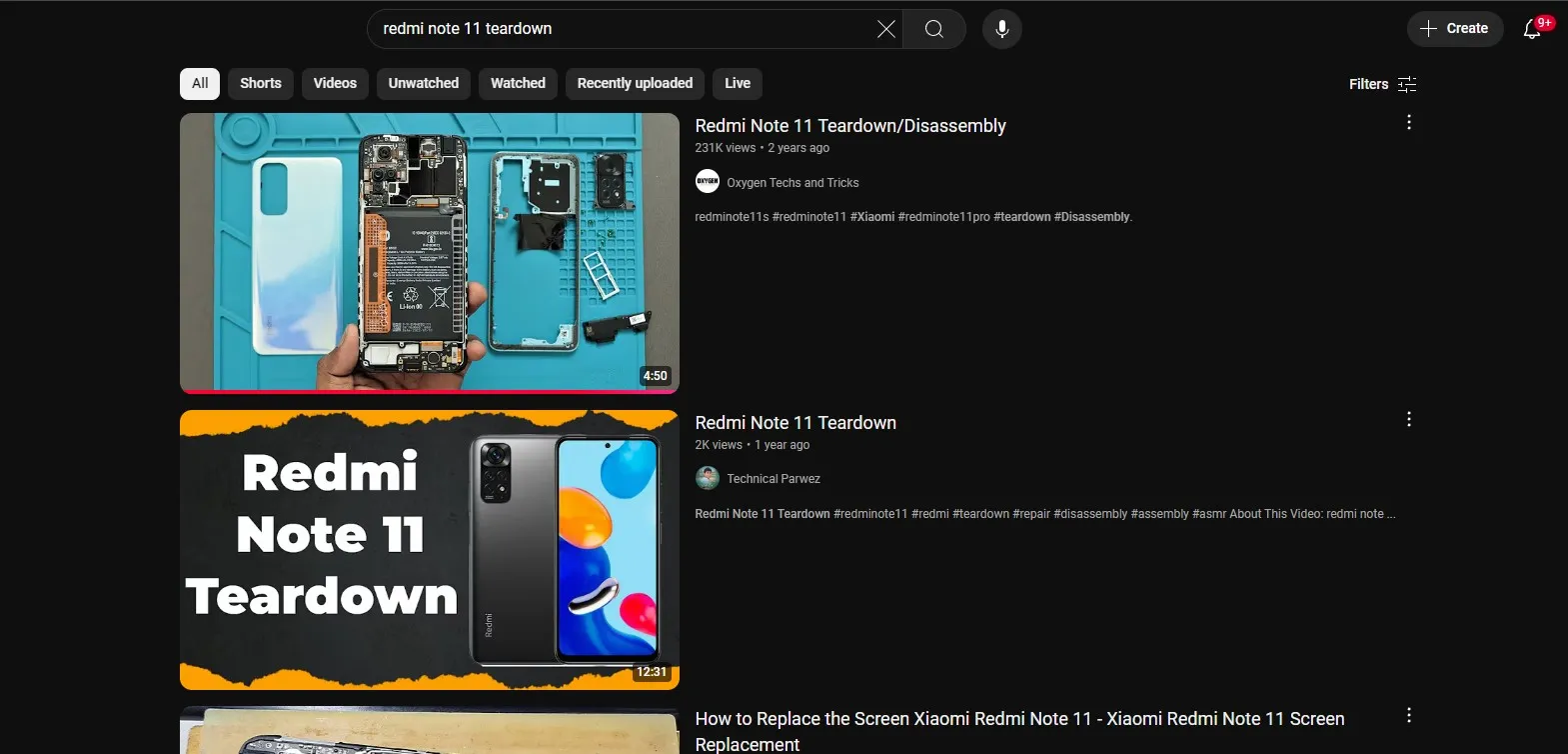Play the Redmi Note 11 Teardown 12:31 thumbnail
Image resolution: width=1568 pixels, height=754 pixels.
(429, 549)
